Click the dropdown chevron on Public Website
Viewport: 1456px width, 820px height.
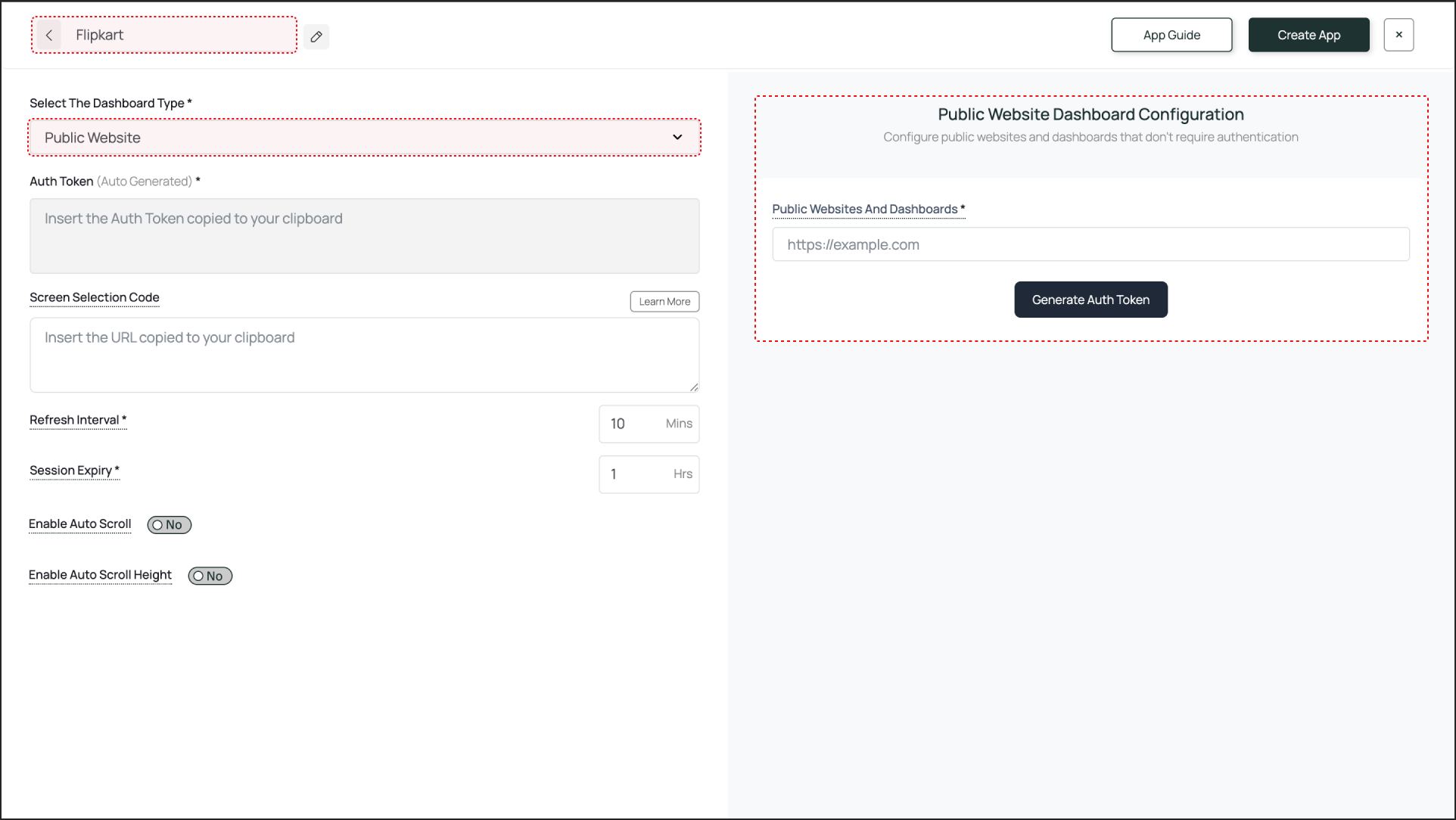tap(677, 138)
